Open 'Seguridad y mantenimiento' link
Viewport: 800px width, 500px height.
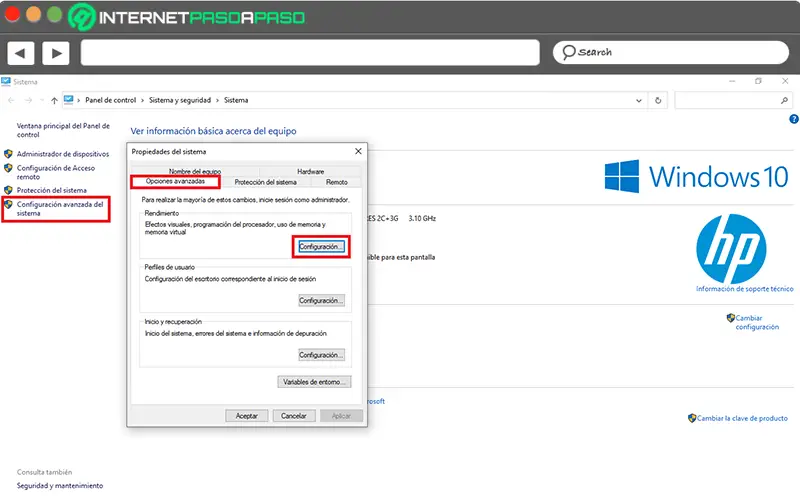tap(60, 486)
